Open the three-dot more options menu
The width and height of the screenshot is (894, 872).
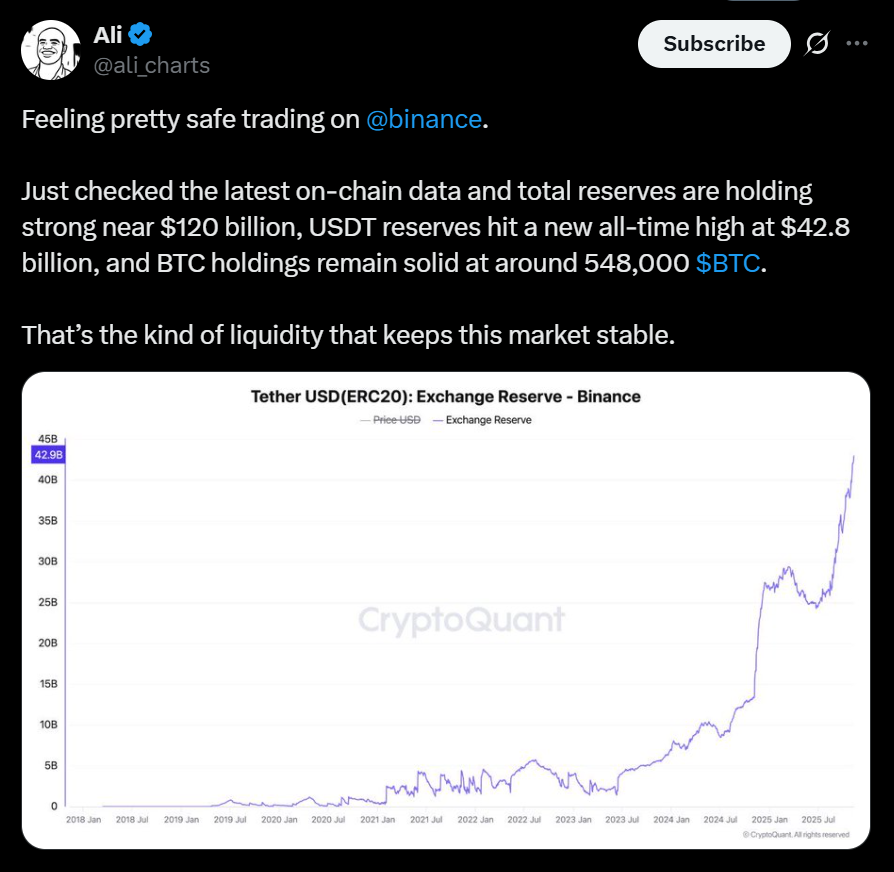pos(857,44)
